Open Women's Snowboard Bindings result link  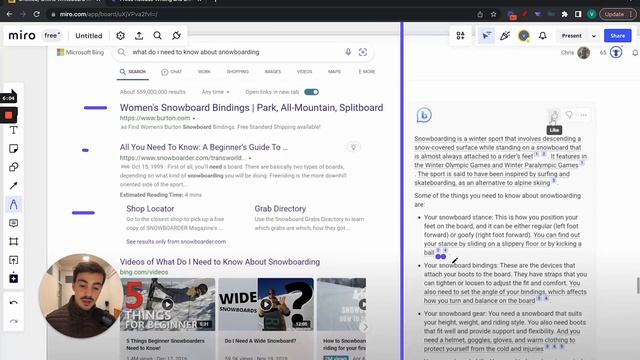[251, 108]
